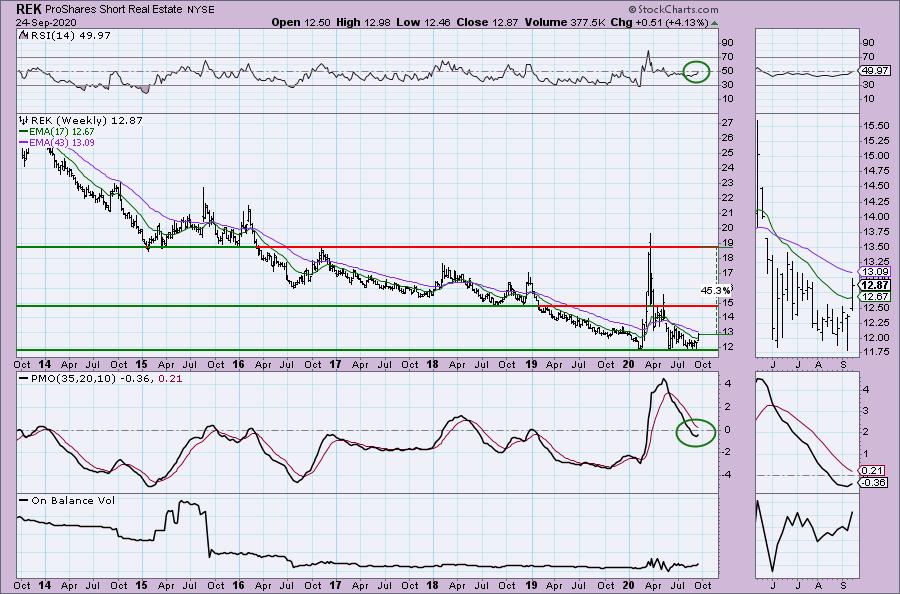Click the 12.25 axis label in zoom panel

pyautogui.click(x=876, y=323)
